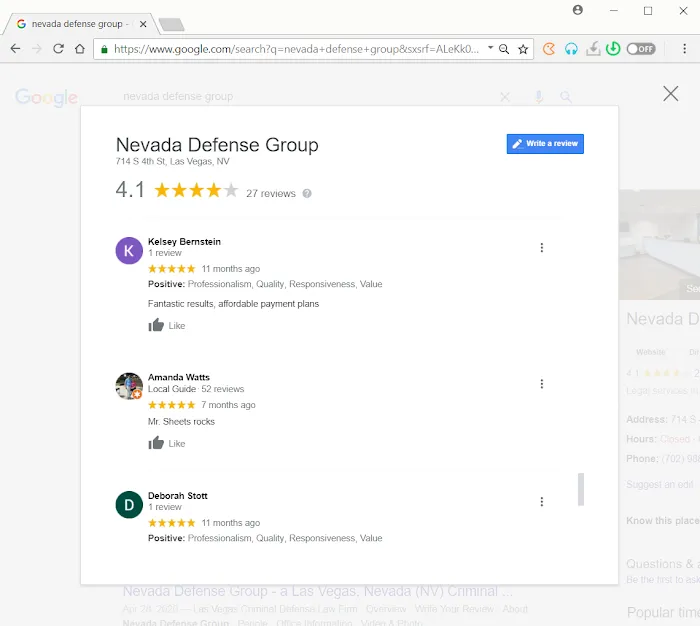Reload the page with refresh icon
Screen dimensions: 700x626
[58, 49]
